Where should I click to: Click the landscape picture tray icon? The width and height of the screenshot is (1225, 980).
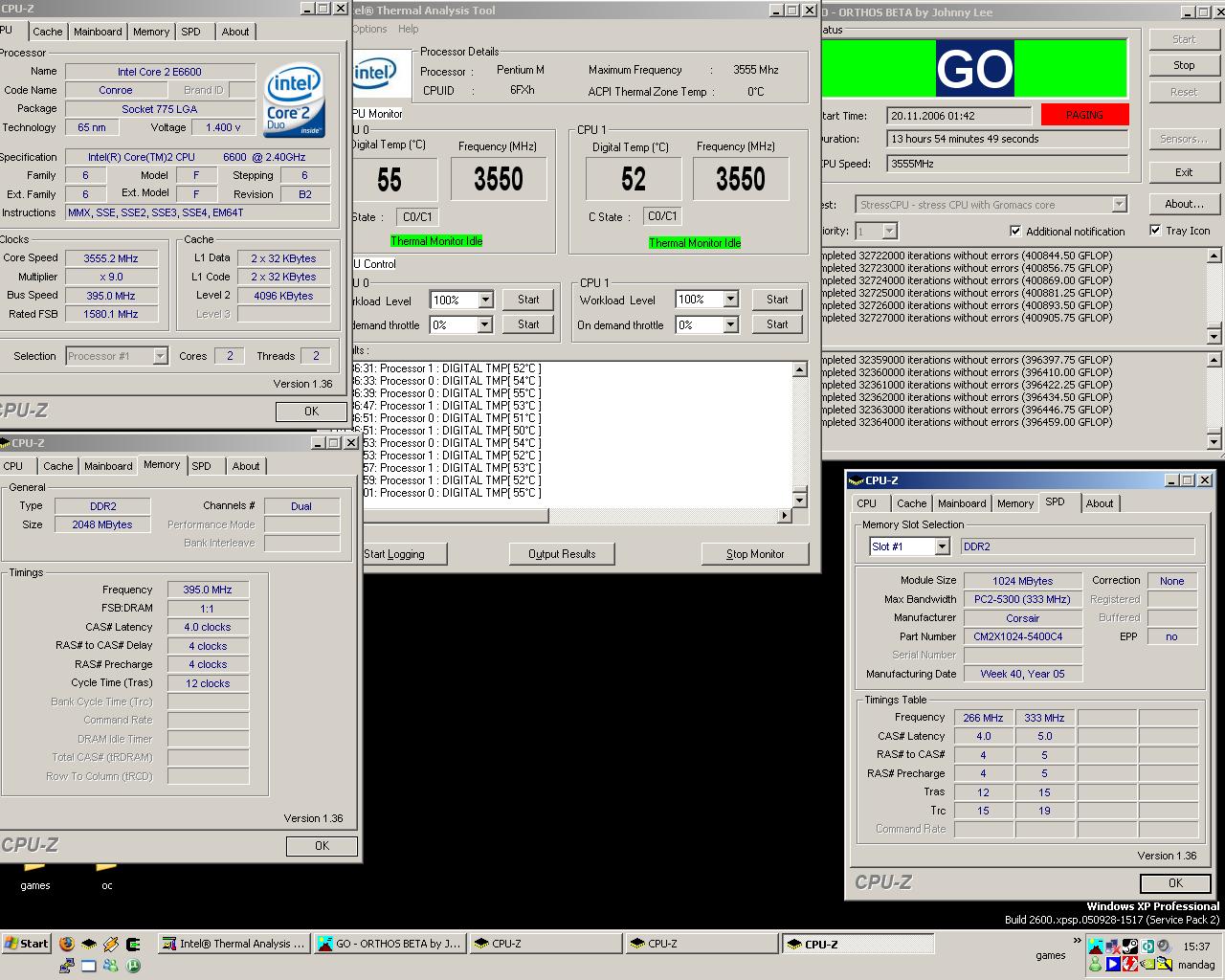(x=1096, y=947)
